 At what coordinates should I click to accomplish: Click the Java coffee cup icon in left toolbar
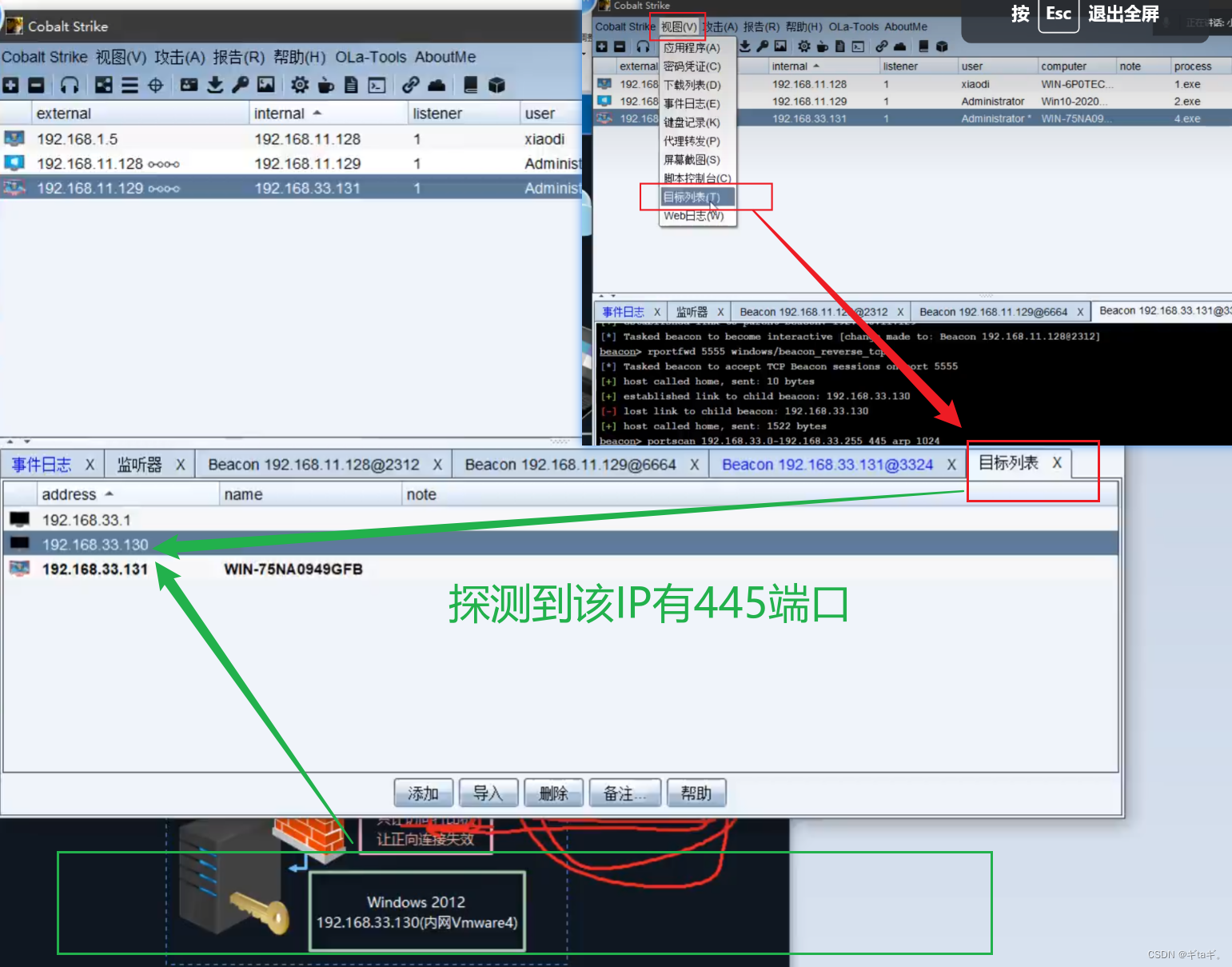click(325, 85)
